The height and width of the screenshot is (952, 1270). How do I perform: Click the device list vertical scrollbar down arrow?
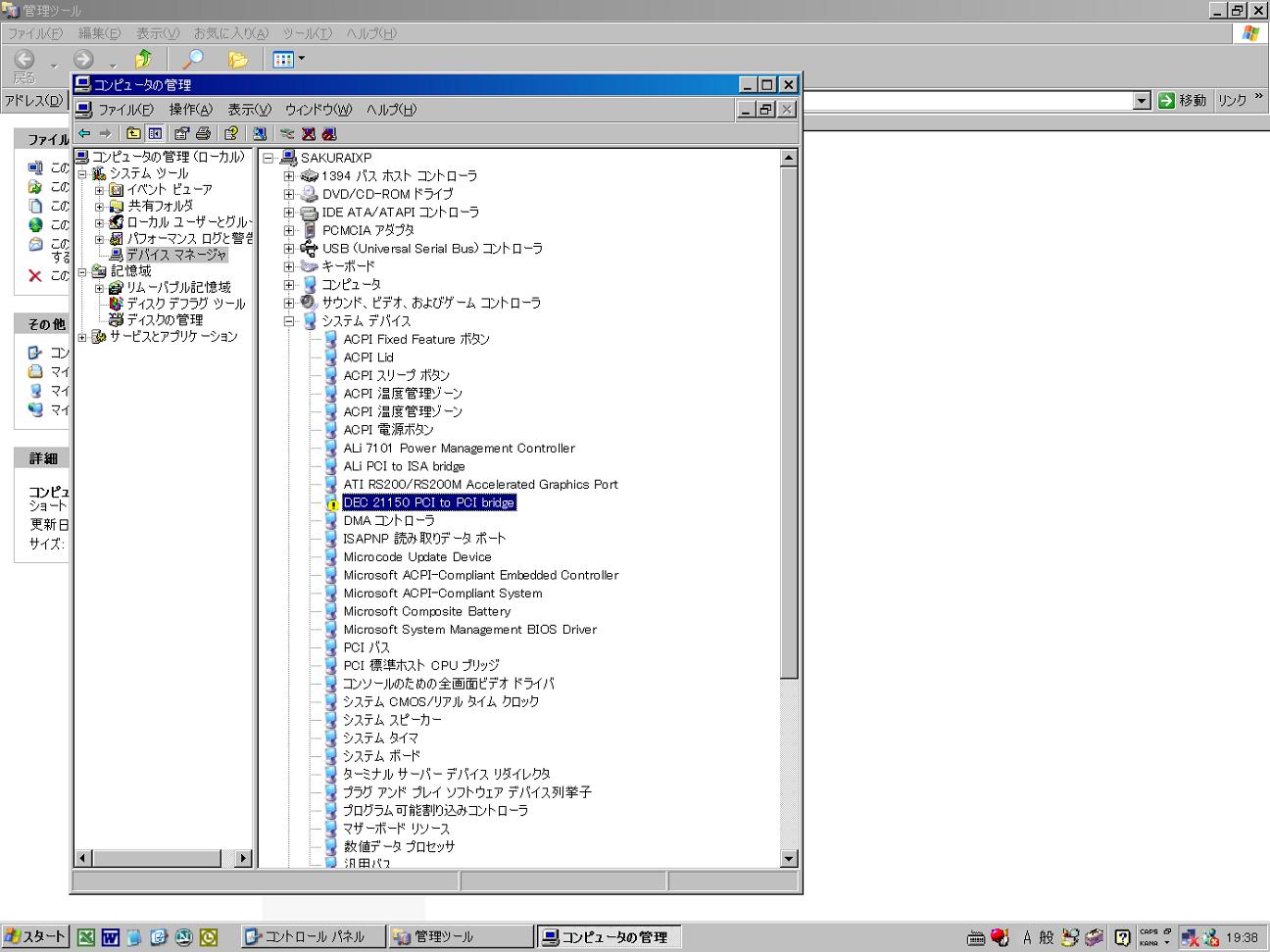click(790, 859)
